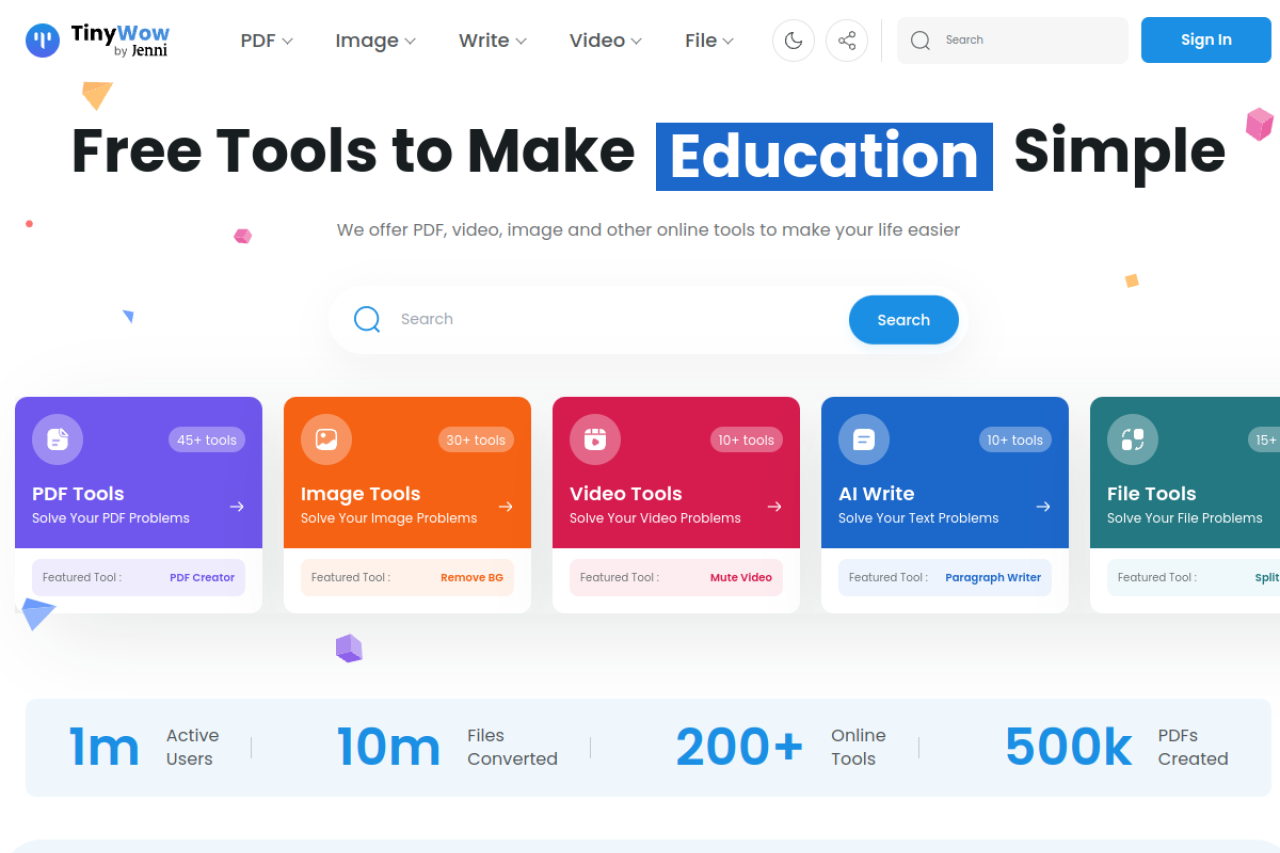Click the TinyWow logo icon
This screenshot has width=1280, height=853.
pos(43,40)
